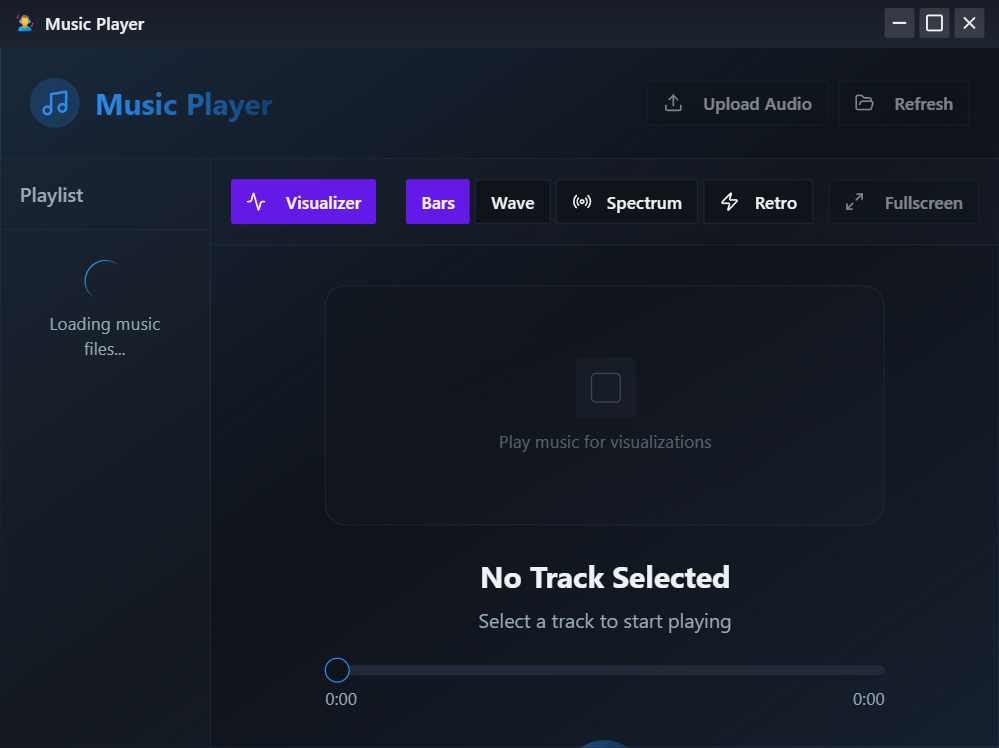Click the seek slider handle
Image resolution: width=999 pixels, height=748 pixels.
point(337,670)
